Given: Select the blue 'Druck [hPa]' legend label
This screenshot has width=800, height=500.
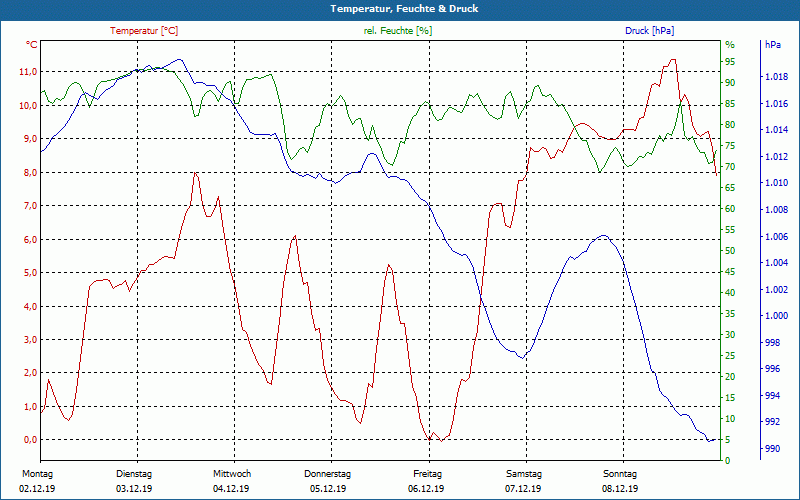Looking at the screenshot, I should coord(649,31).
